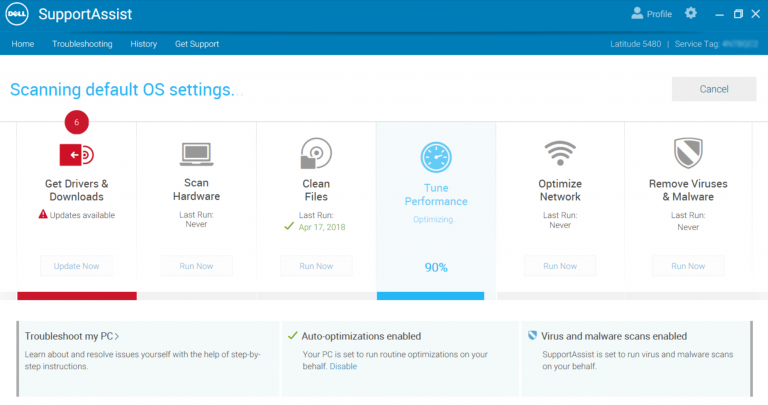Click the Tune Performance gauge icon

436,157
